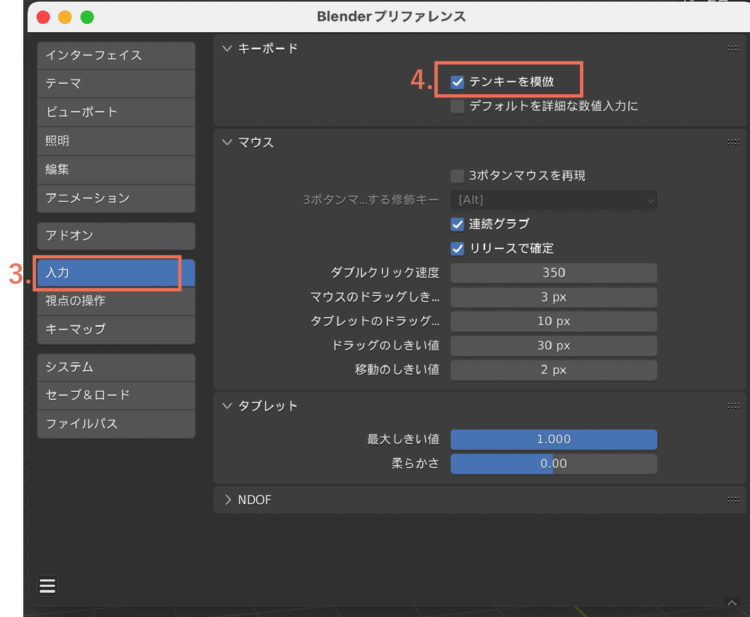The image size is (750, 617).
Task: Open the [Alt] modifier key dropdown
Action: click(x=553, y=200)
